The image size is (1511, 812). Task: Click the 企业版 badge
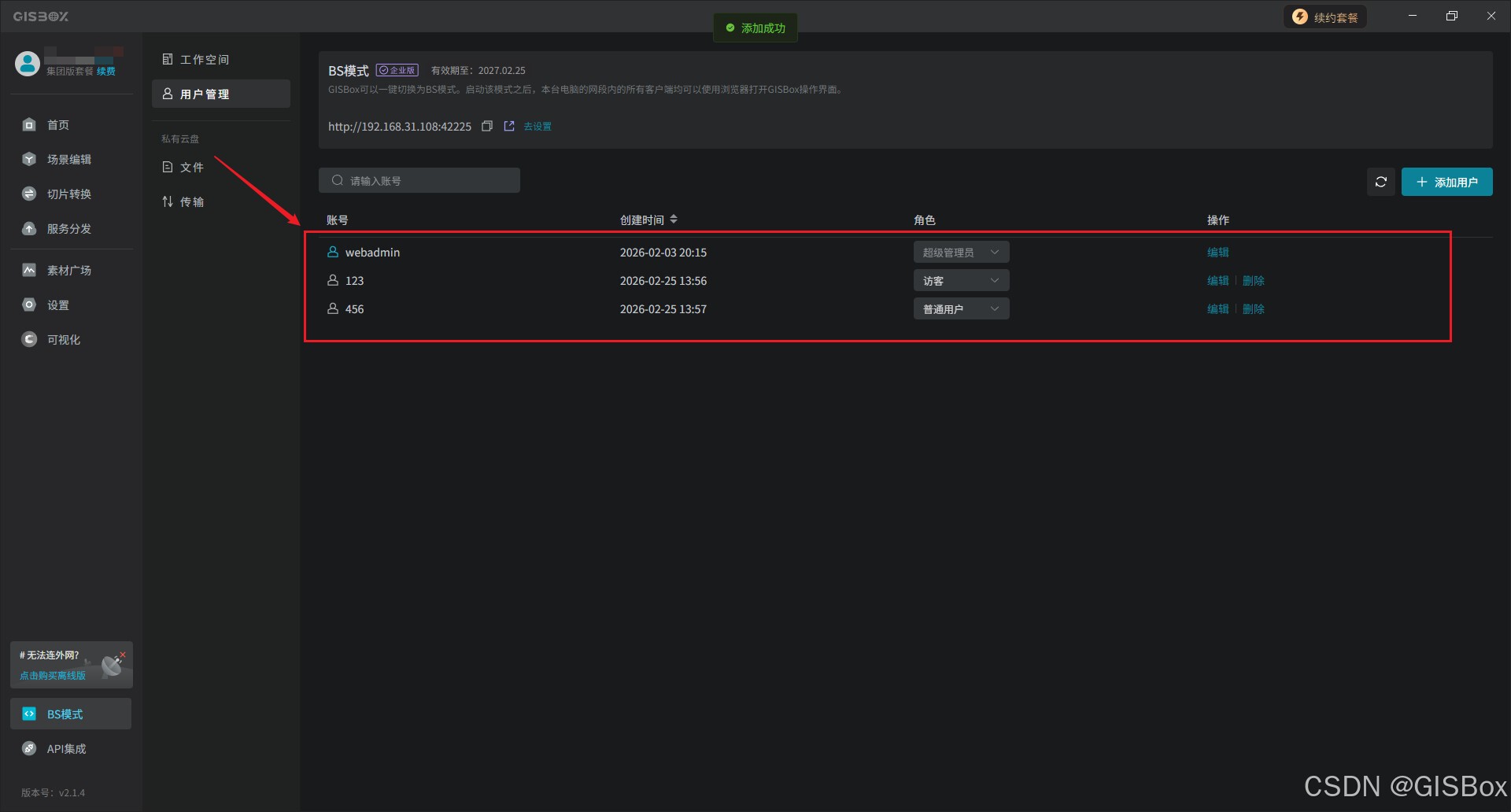point(397,70)
